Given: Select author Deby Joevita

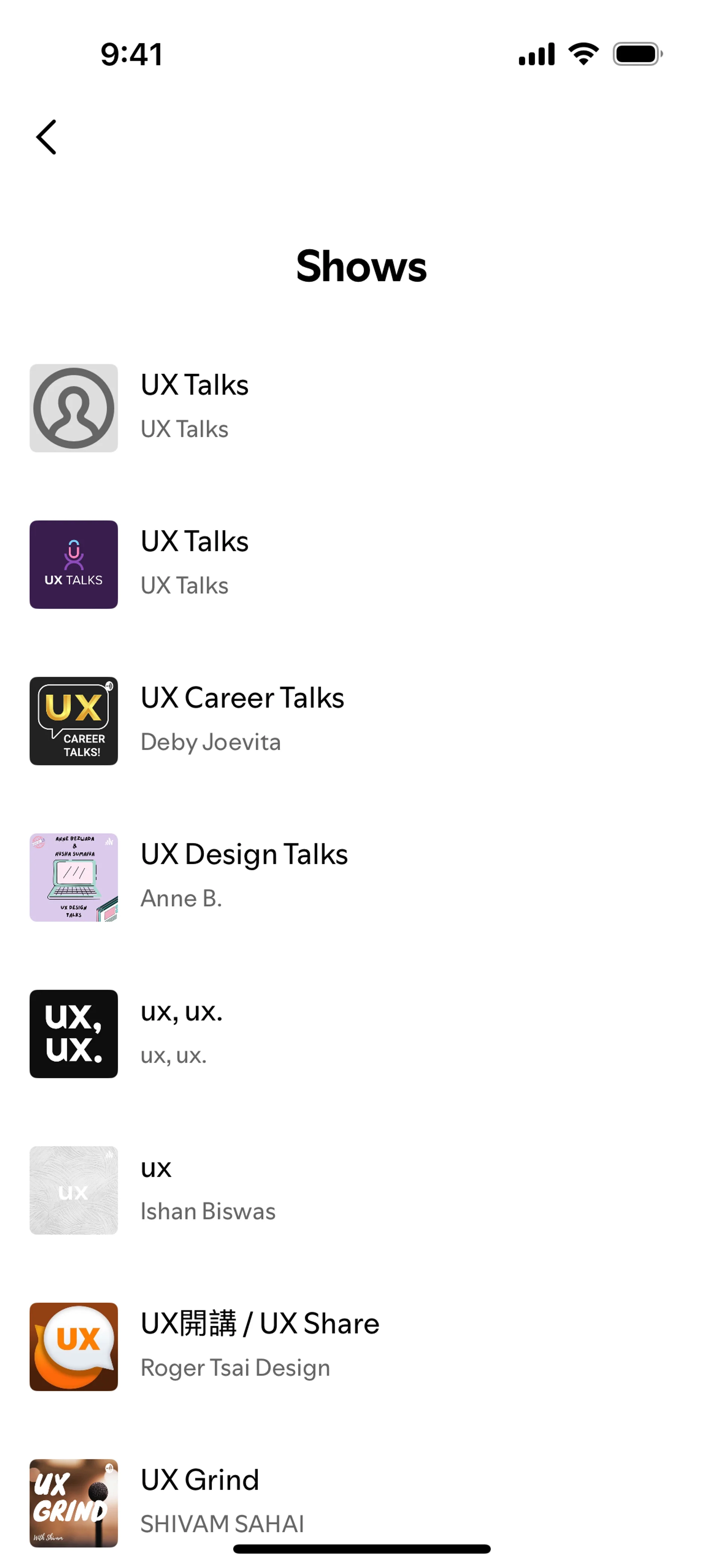Looking at the screenshot, I should 210,742.
